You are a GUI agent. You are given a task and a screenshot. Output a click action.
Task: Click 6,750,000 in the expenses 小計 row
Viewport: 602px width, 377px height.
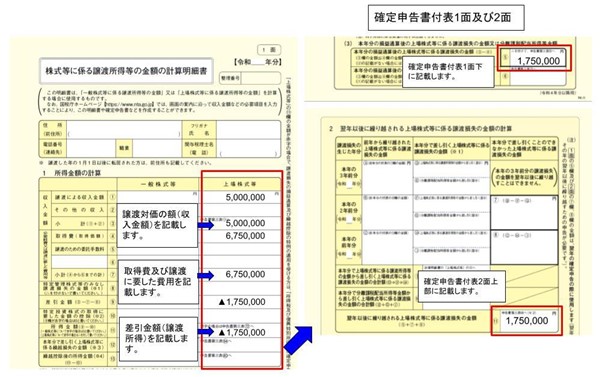(x=245, y=274)
